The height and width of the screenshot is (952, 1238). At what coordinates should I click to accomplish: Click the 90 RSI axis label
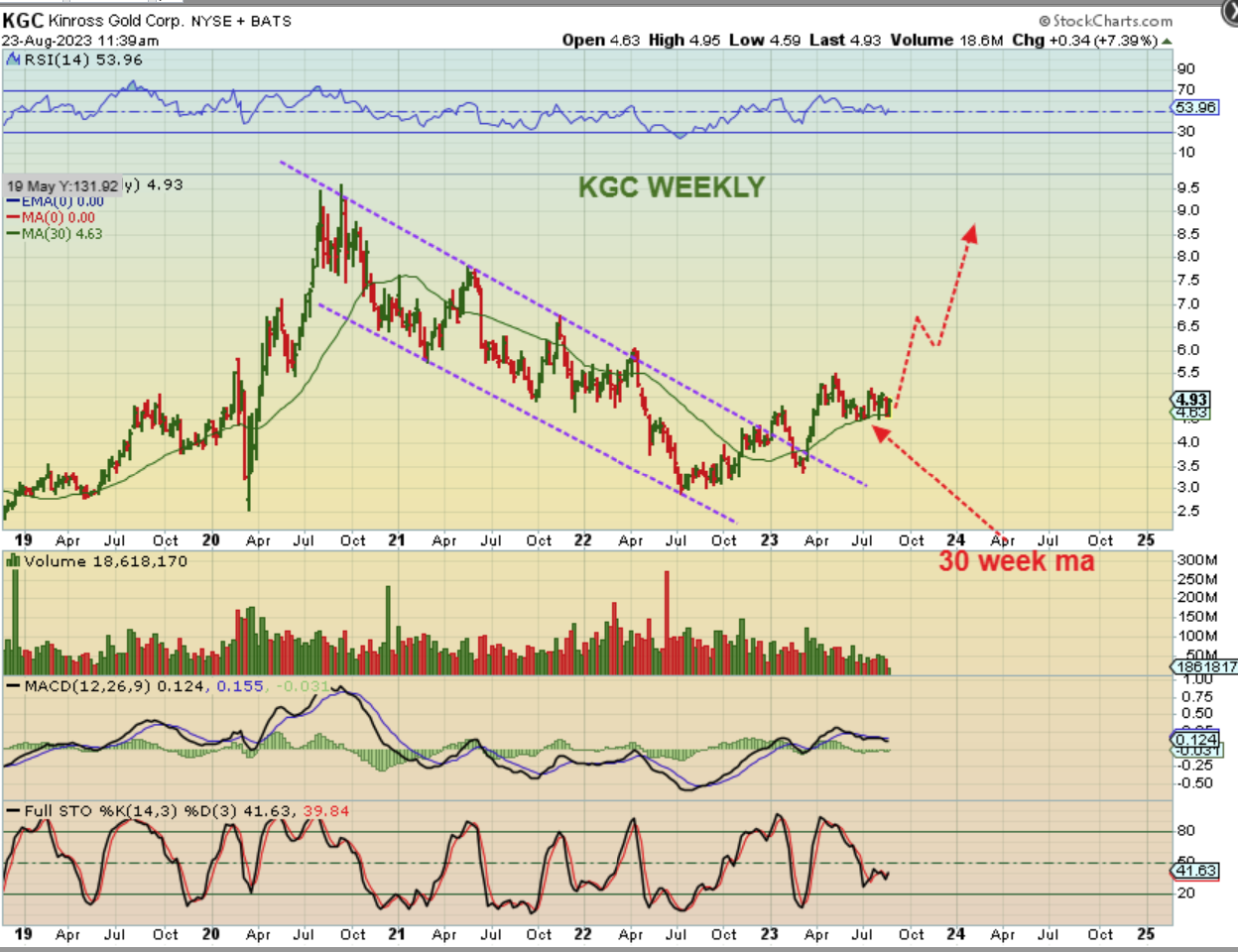[1186, 69]
